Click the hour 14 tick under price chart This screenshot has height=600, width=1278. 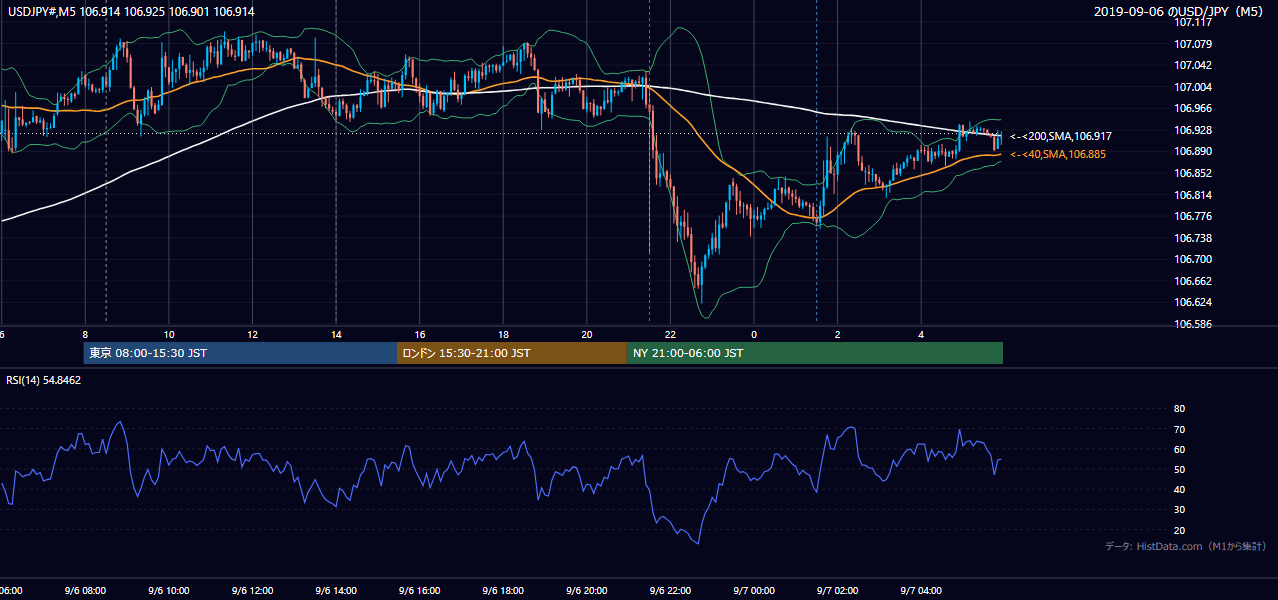[336, 335]
